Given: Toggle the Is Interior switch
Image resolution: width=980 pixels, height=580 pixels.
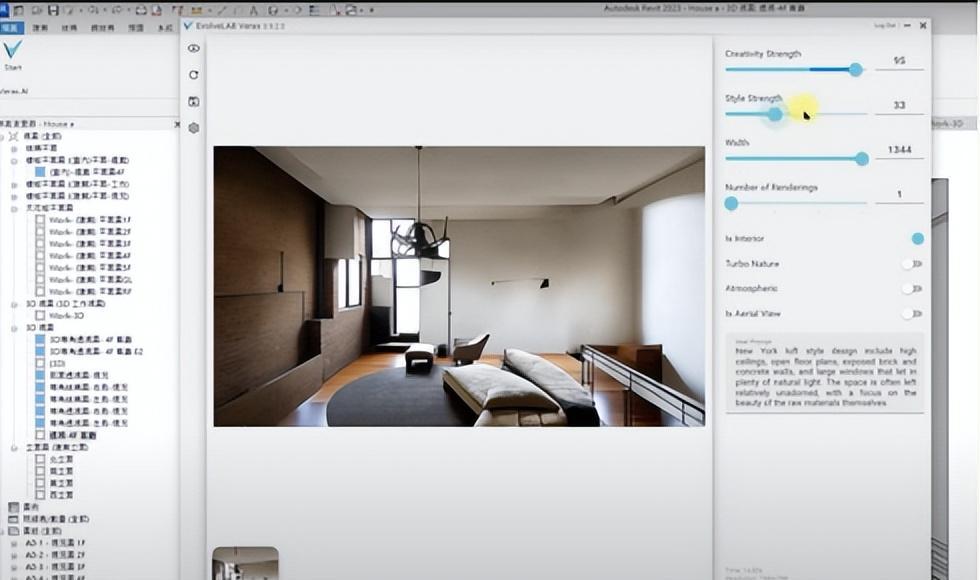Looking at the screenshot, I should pos(917,238).
